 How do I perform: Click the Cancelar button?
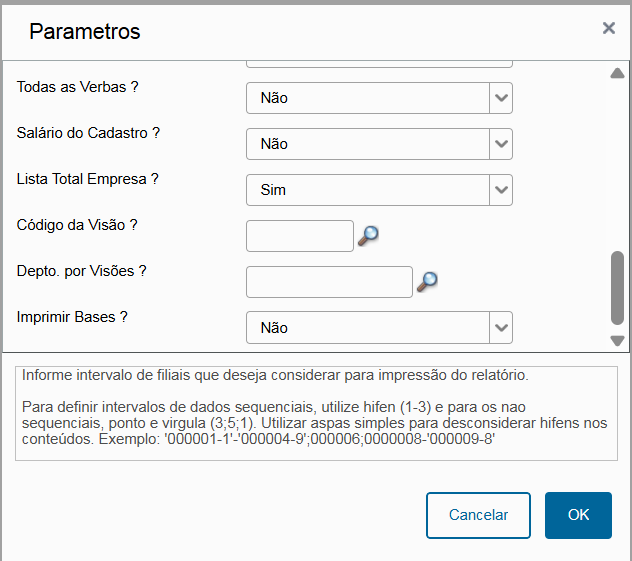click(x=478, y=515)
